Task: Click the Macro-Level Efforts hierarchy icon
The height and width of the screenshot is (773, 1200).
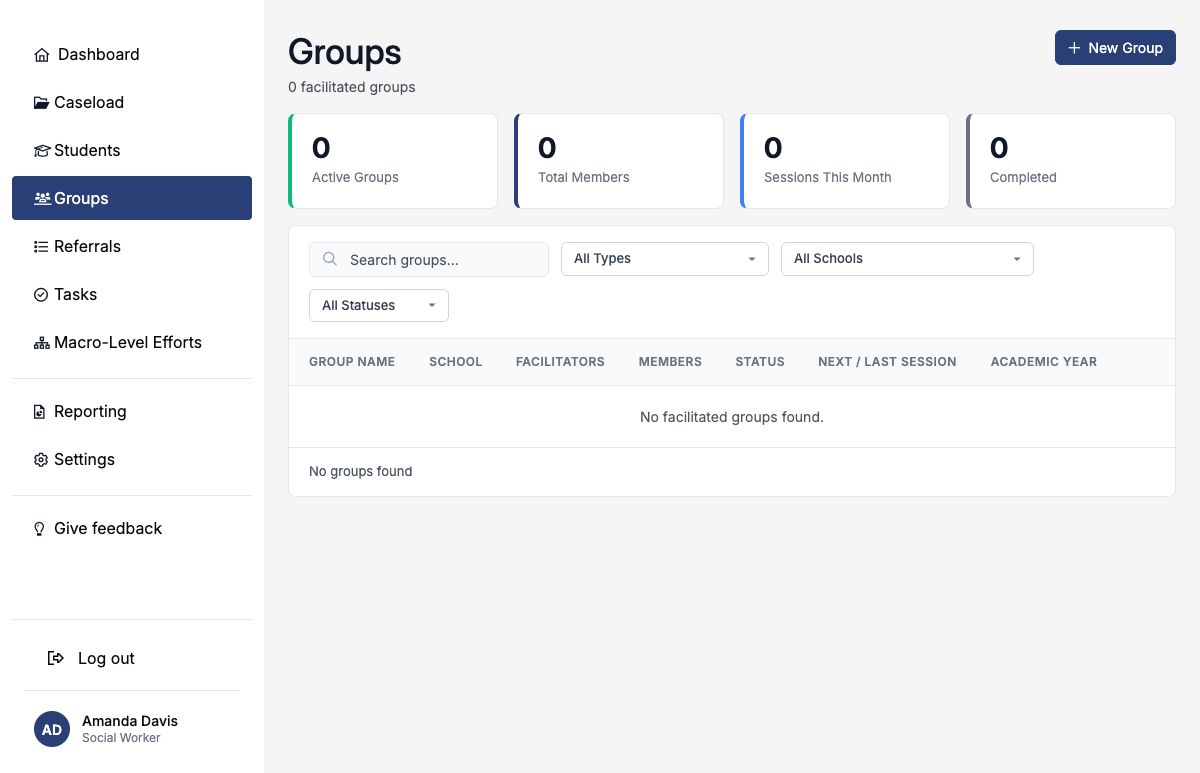Action: coord(41,343)
